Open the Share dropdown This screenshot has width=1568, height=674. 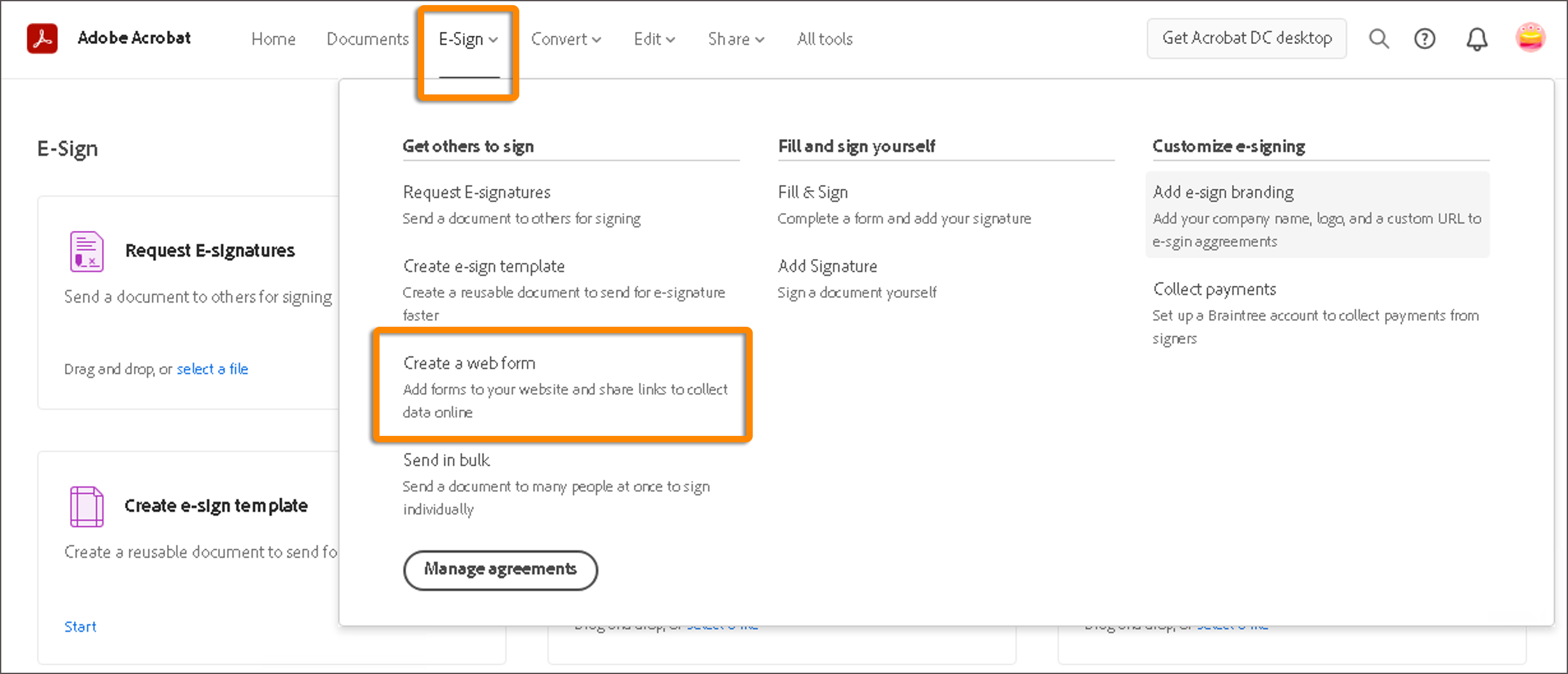click(x=735, y=39)
